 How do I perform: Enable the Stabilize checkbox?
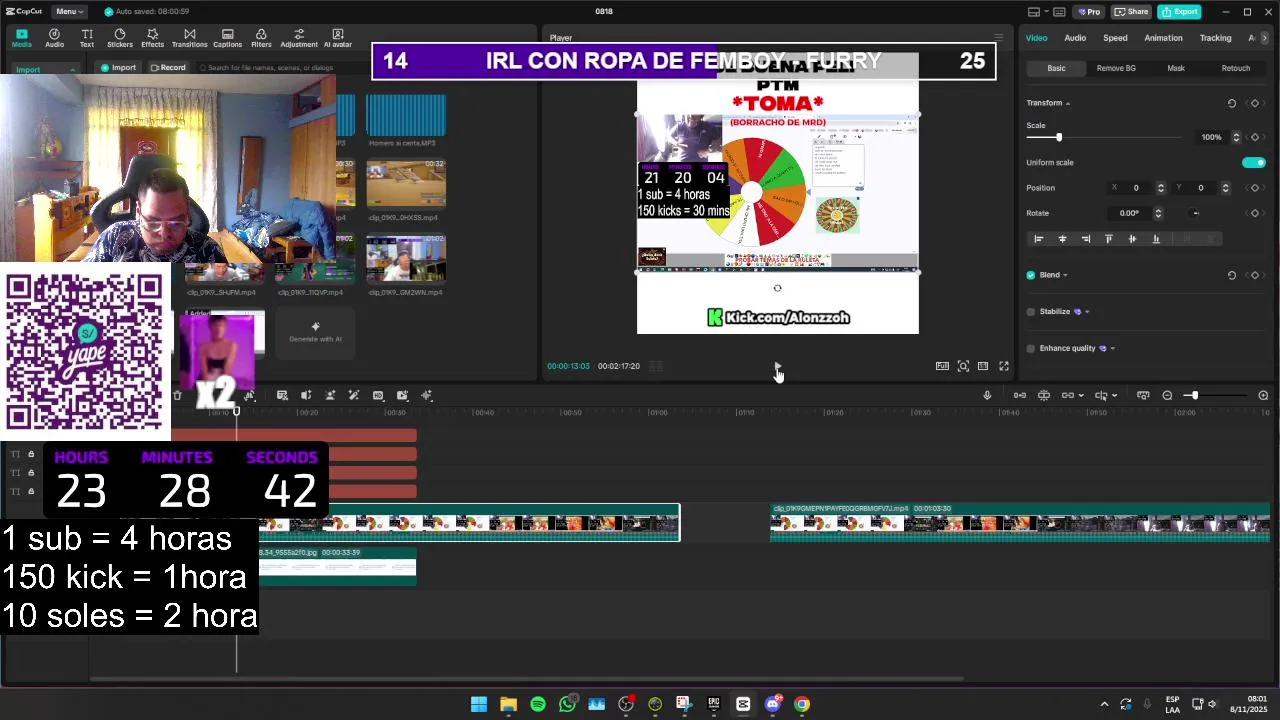pyautogui.click(x=1031, y=312)
